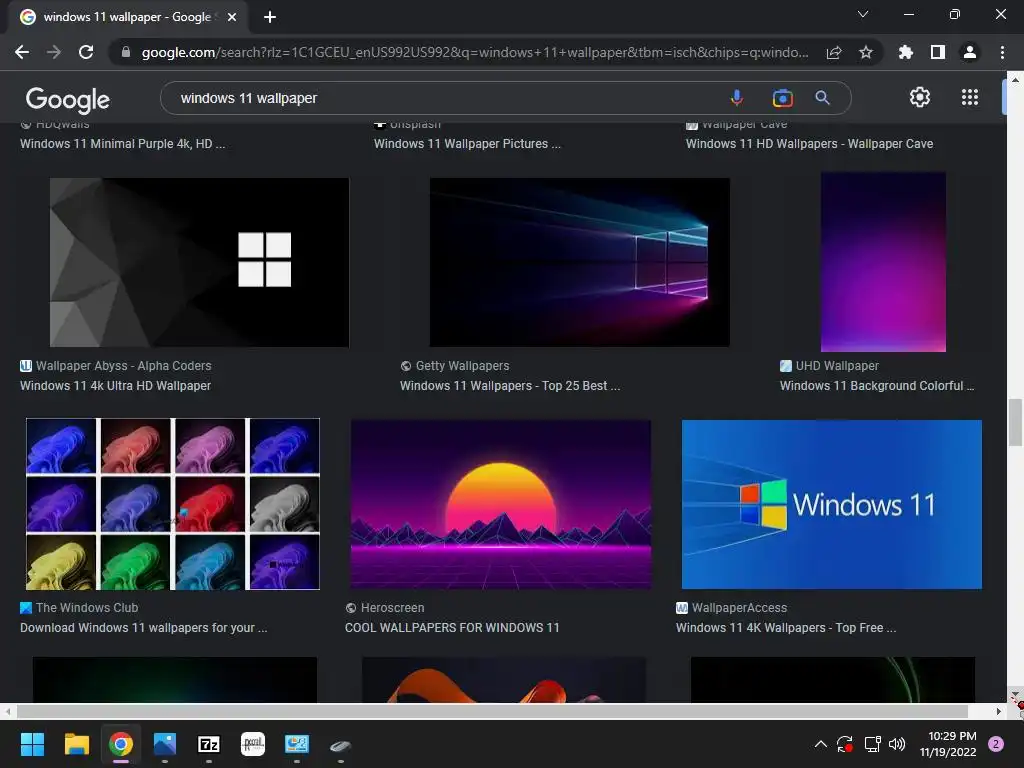The image size is (1024, 768).
Task: Click the voice search microphone icon
Action: point(736,98)
